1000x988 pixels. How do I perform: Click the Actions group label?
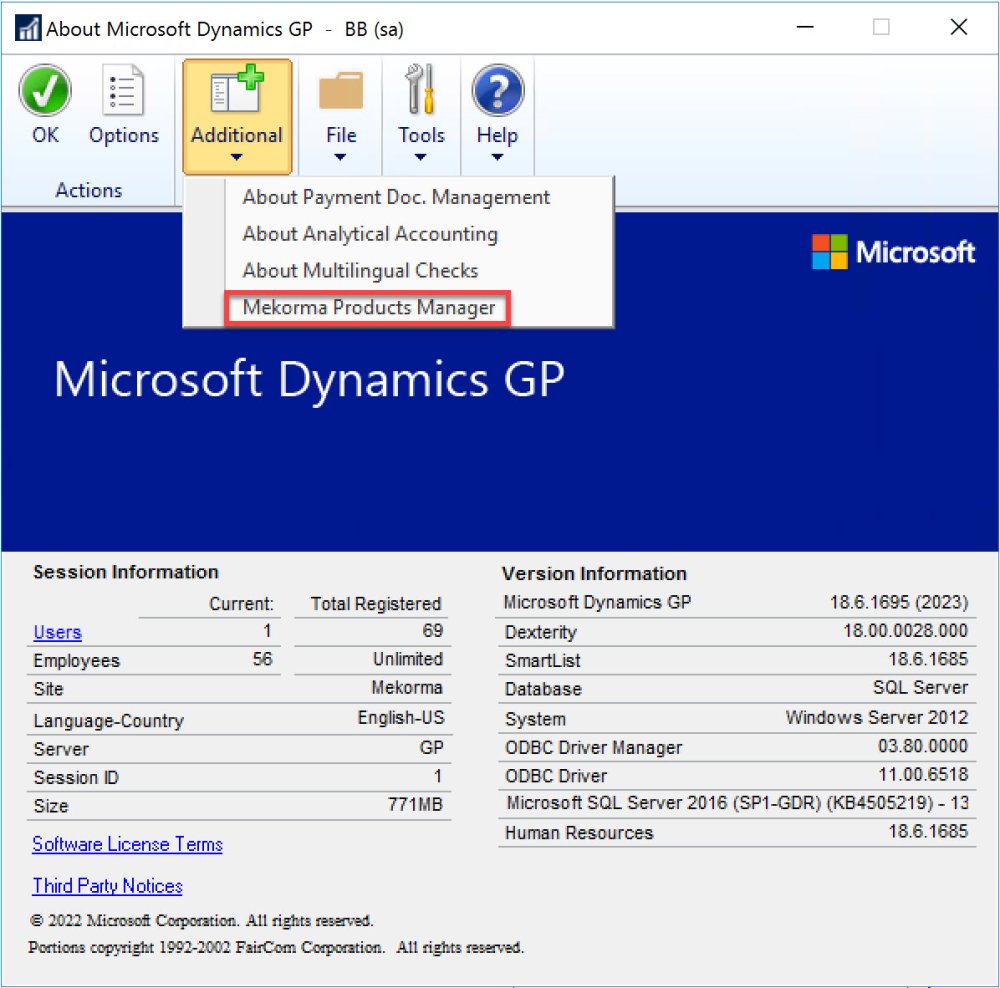click(89, 190)
